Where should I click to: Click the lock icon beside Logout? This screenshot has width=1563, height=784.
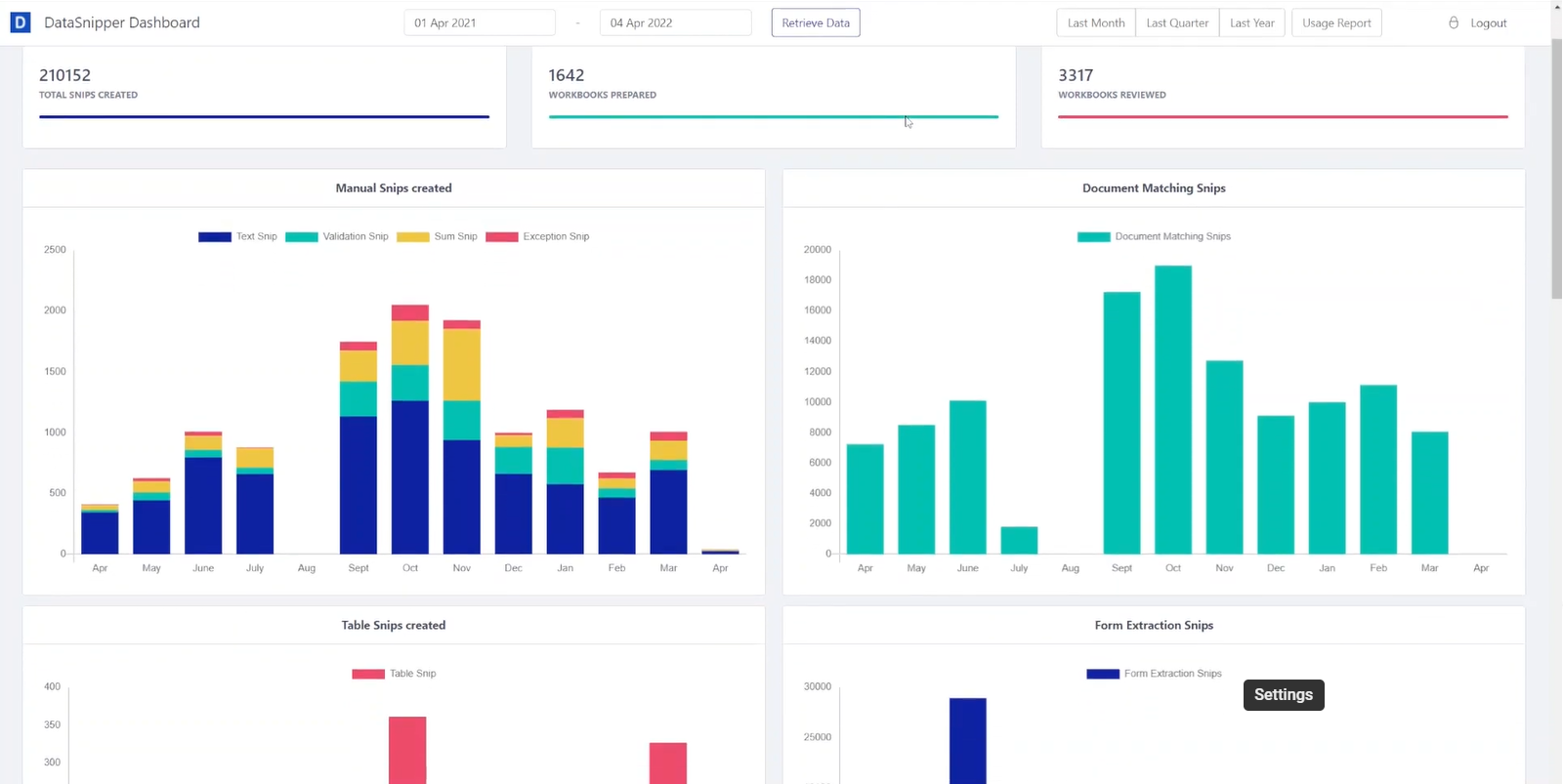1454,22
